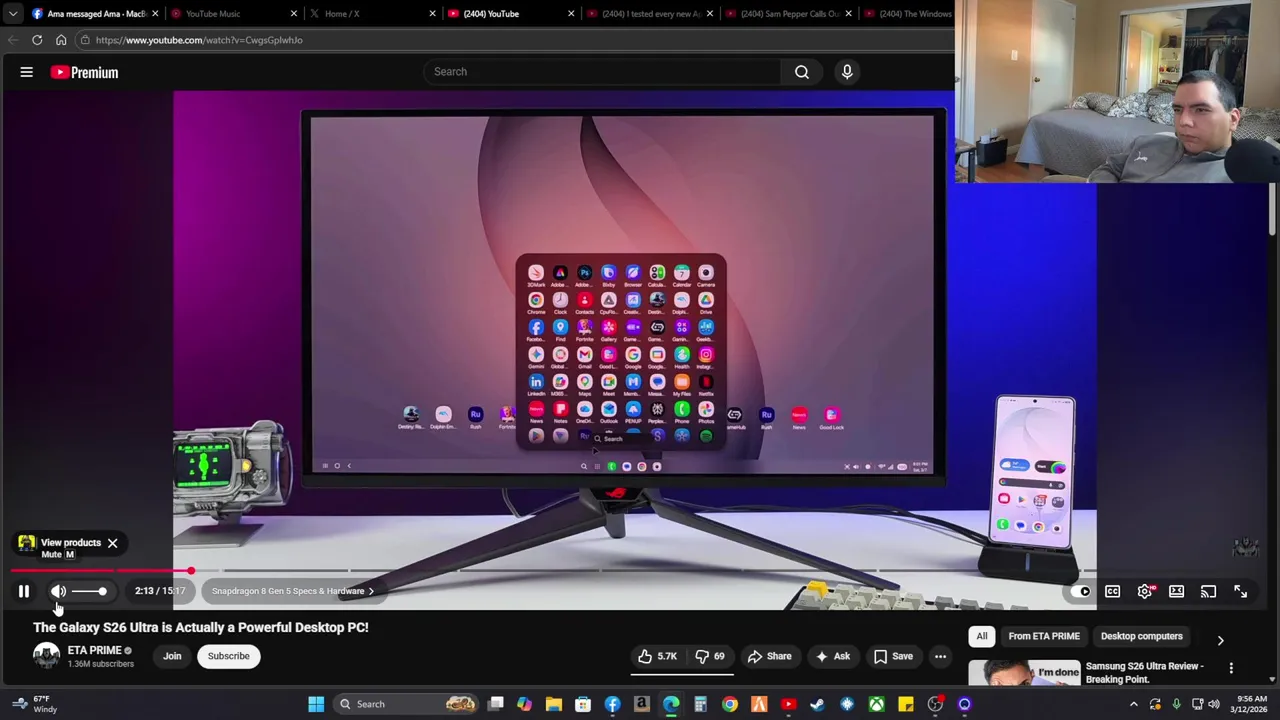The width and height of the screenshot is (1280, 720).
Task: Subscribe to ETA PRIME
Action: coord(228,656)
